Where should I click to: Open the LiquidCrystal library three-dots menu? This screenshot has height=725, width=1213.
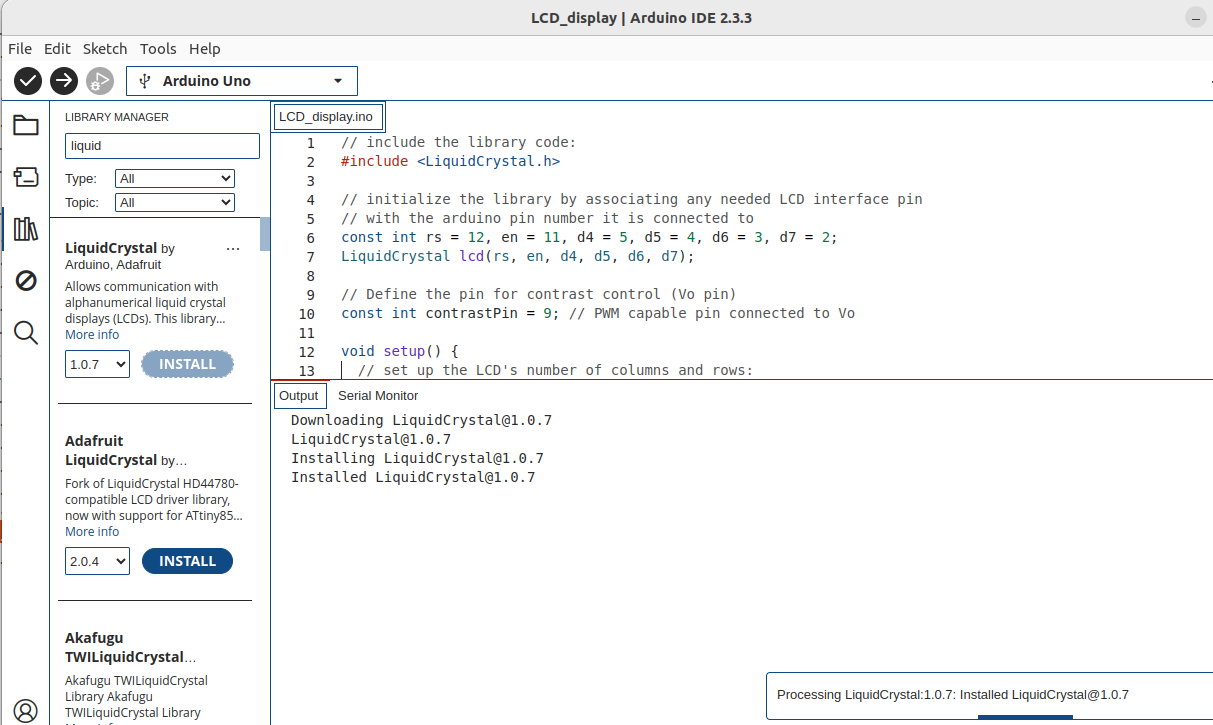coord(233,248)
